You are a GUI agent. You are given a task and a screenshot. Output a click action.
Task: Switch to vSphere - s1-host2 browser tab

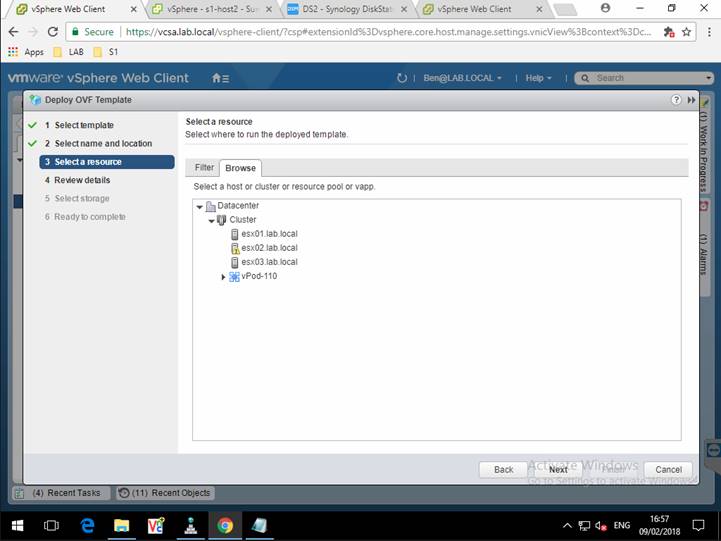pyautogui.click(x=211, y=9)
